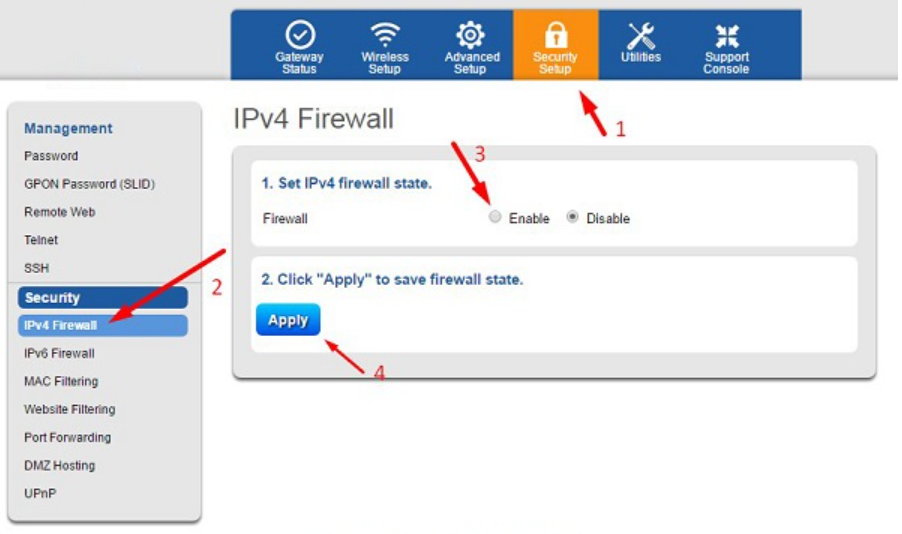This screenshot has height=534, width=902.
Task: Open Remote Web settings
Action: tap(60, 212)
